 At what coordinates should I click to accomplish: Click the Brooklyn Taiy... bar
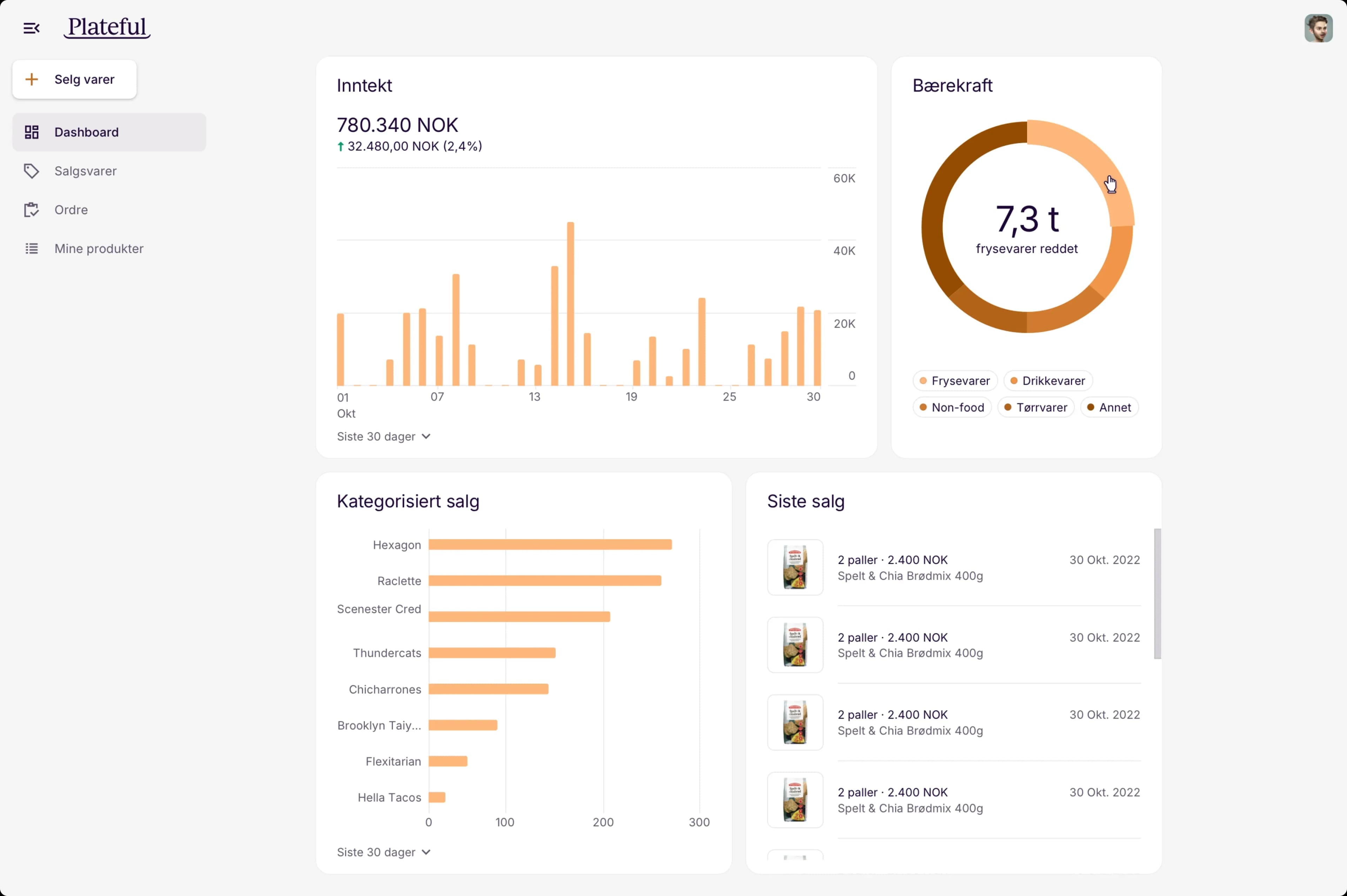(x=463, y=725)
